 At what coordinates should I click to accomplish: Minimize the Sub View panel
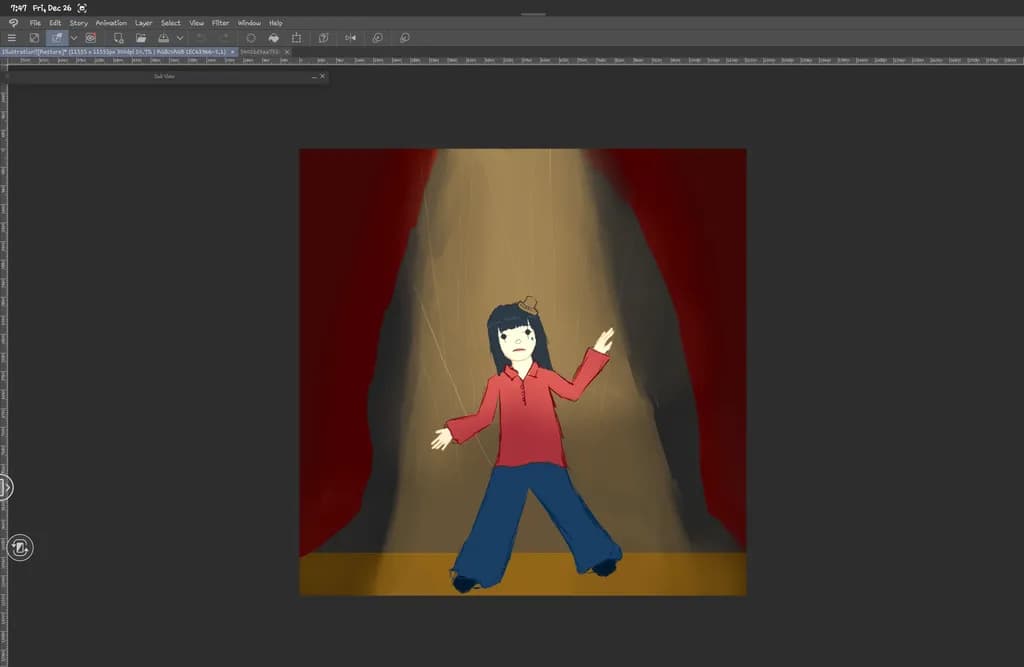pos(314,76)
